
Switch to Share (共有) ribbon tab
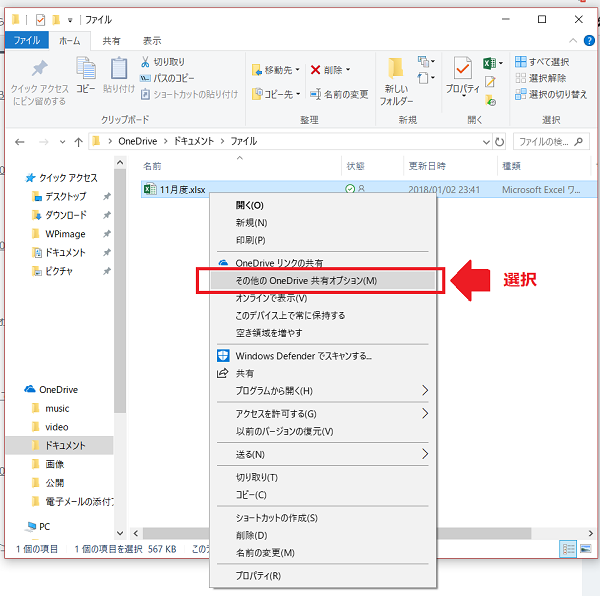coord(111,41)
